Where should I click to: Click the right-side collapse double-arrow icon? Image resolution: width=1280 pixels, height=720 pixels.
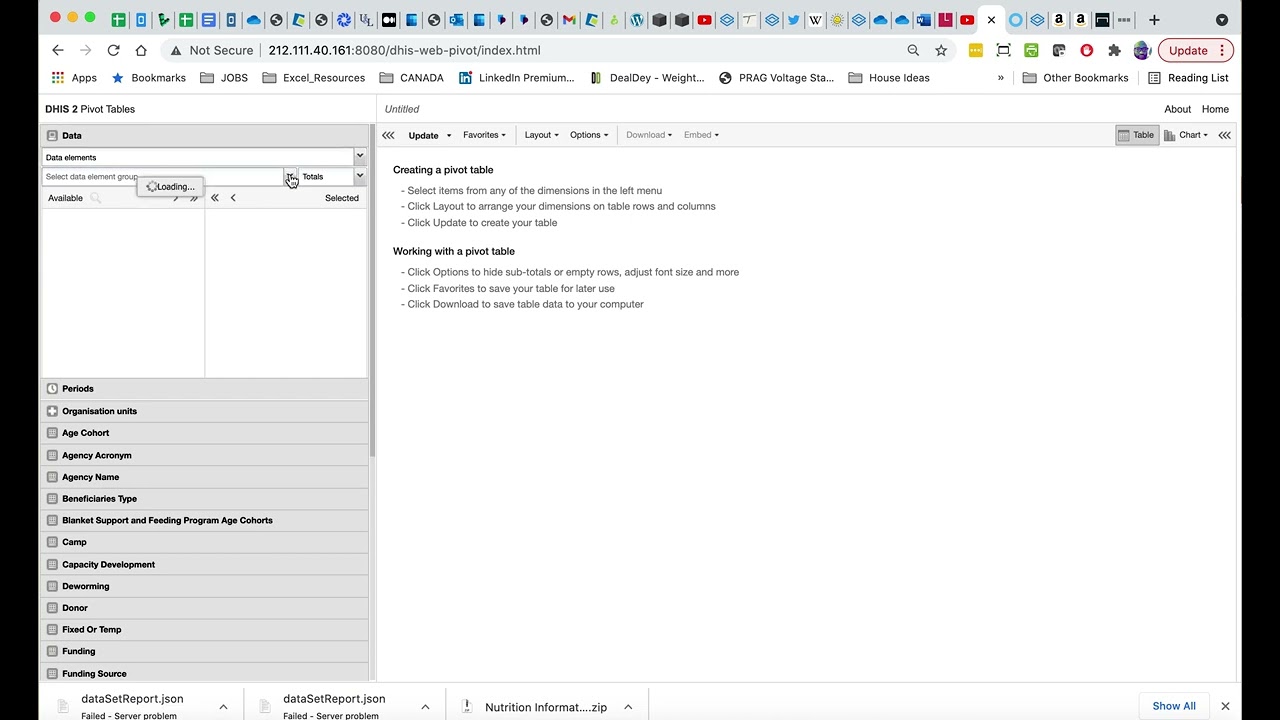coord(1224,135)
